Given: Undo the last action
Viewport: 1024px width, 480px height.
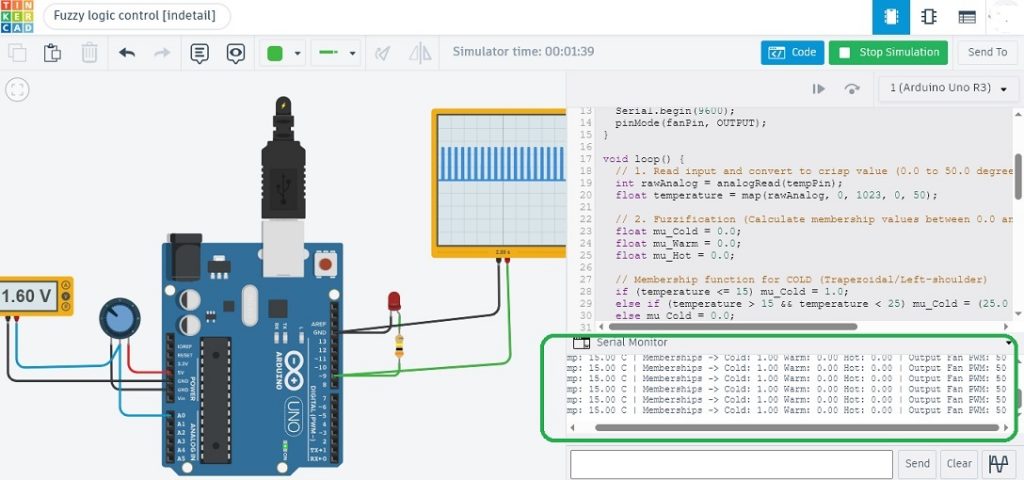Looking at the screenshot, I should (127, 53).
